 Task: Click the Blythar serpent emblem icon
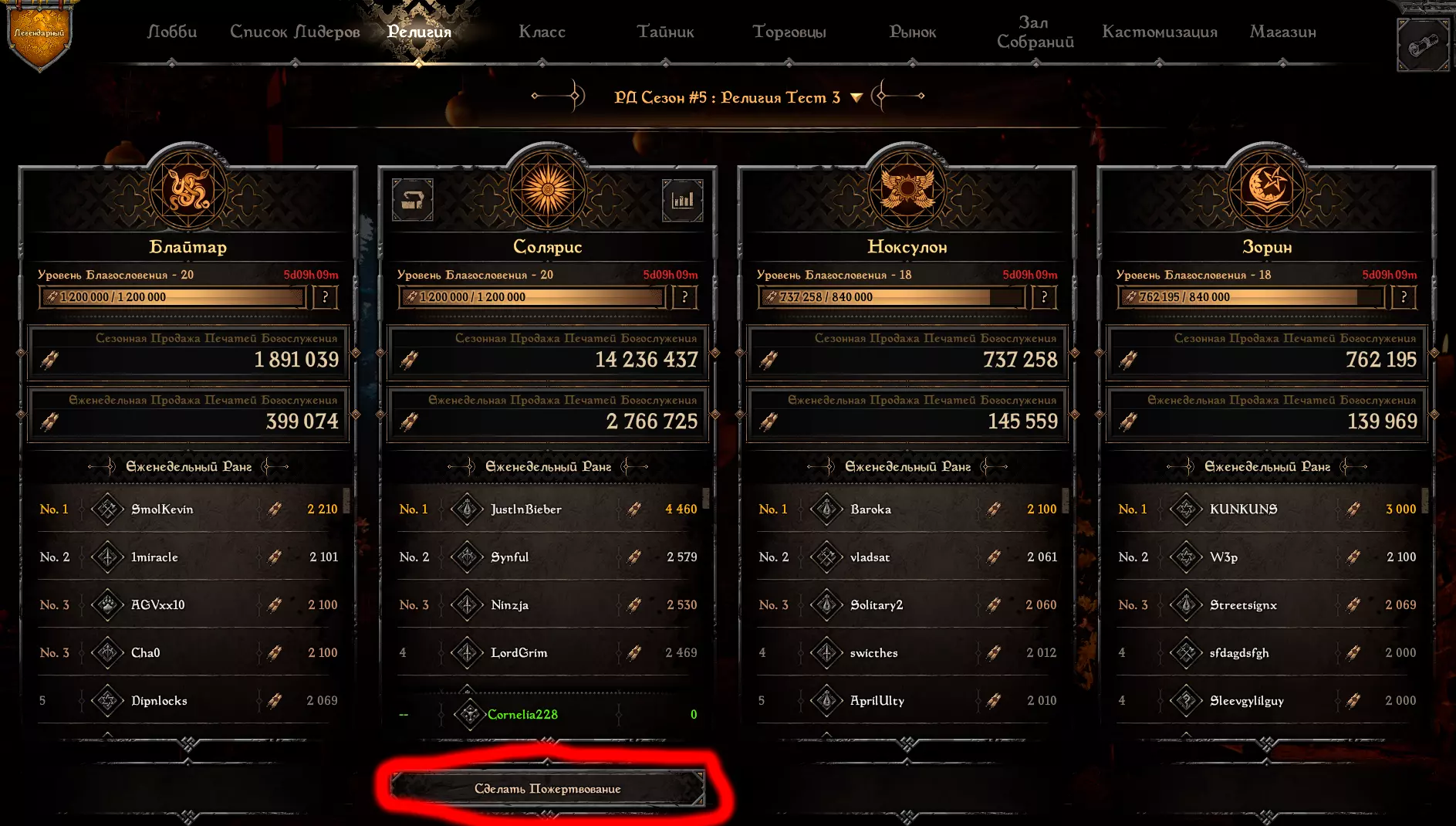[188, 190]
